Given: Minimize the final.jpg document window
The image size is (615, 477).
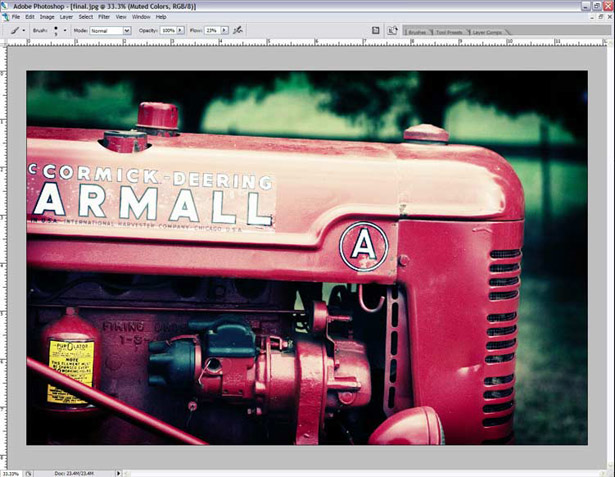Looking at the screenshot, I should pyautogui.click(x=593, y=17).
